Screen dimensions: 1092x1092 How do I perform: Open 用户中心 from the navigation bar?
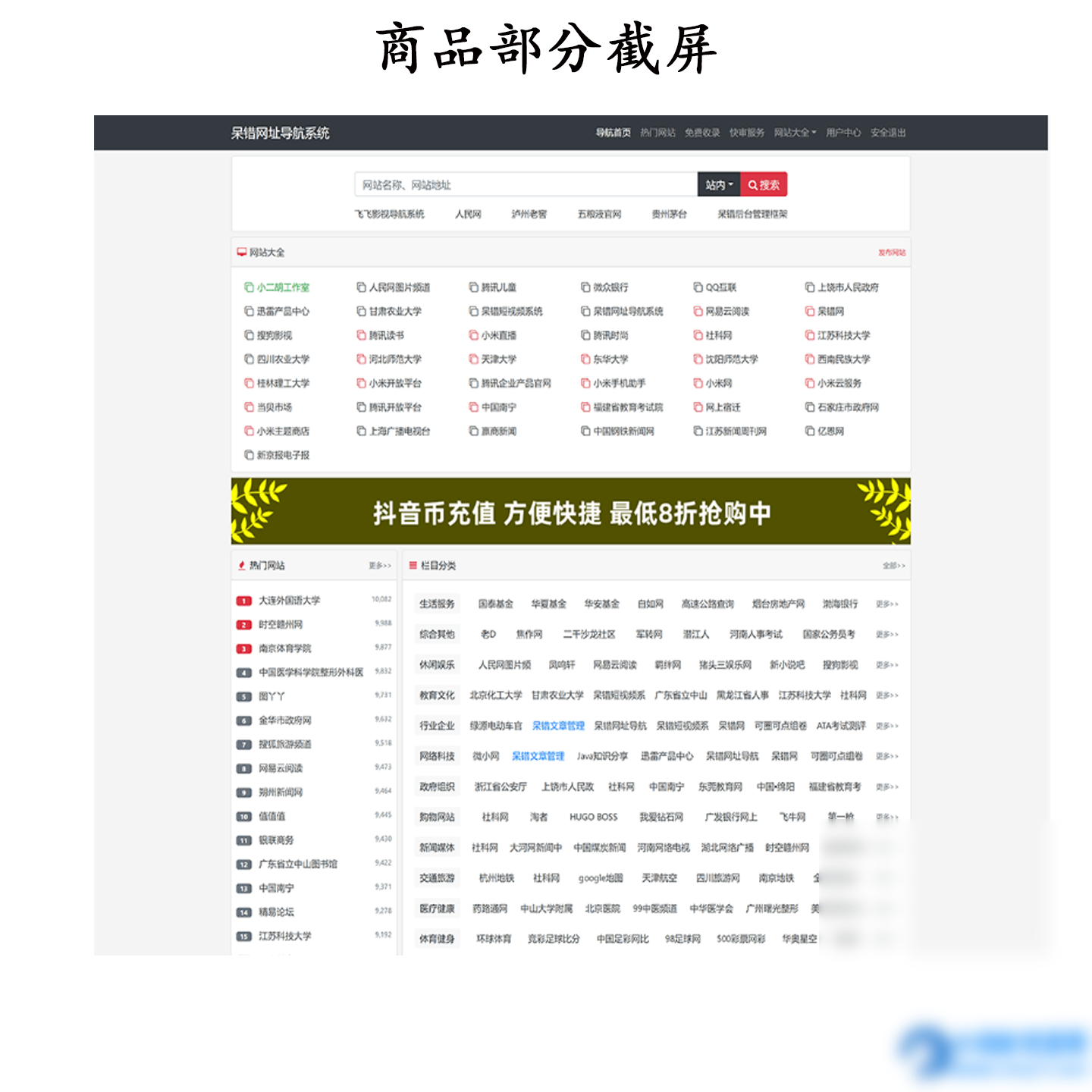click(843, 132)
